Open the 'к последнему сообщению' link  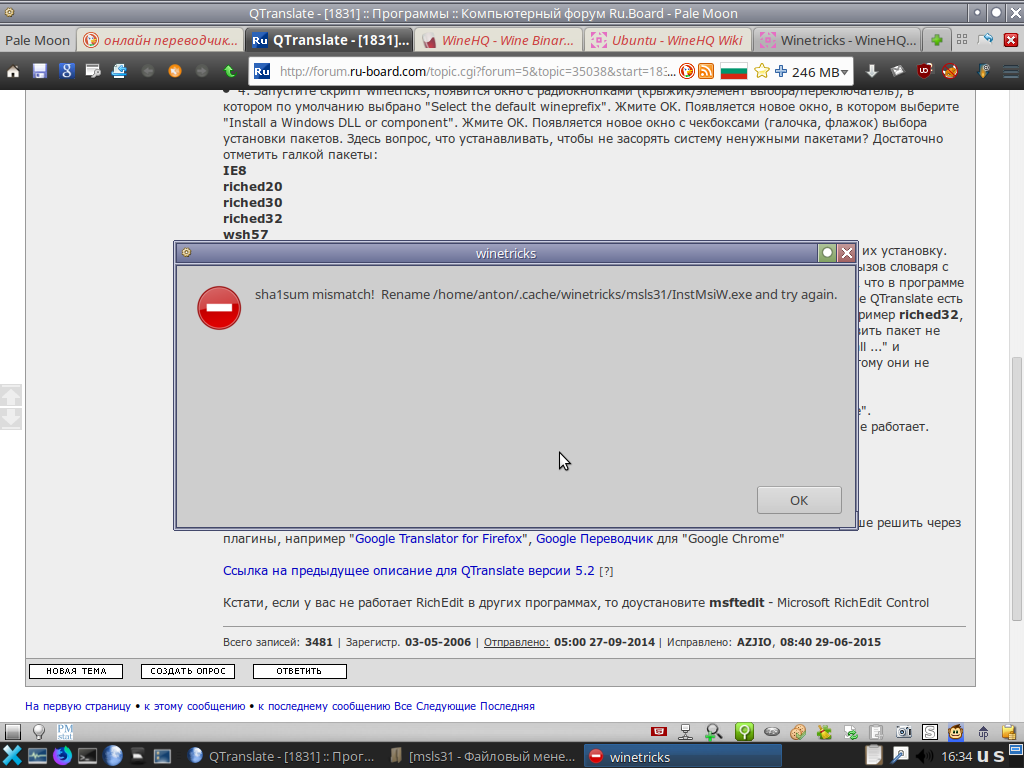click(325, 706)
